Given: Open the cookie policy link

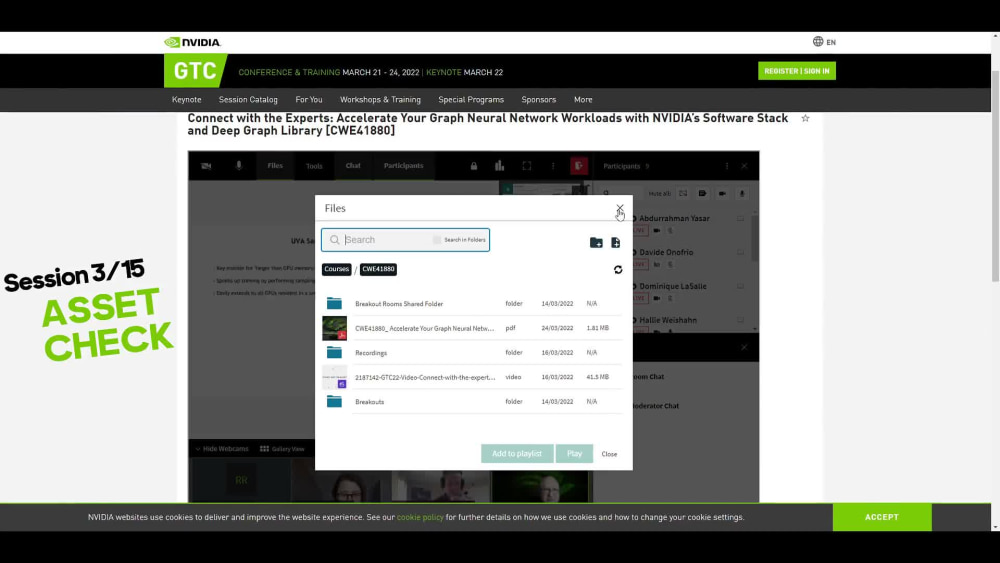Looking at the screenshot, I should point(420,517).
